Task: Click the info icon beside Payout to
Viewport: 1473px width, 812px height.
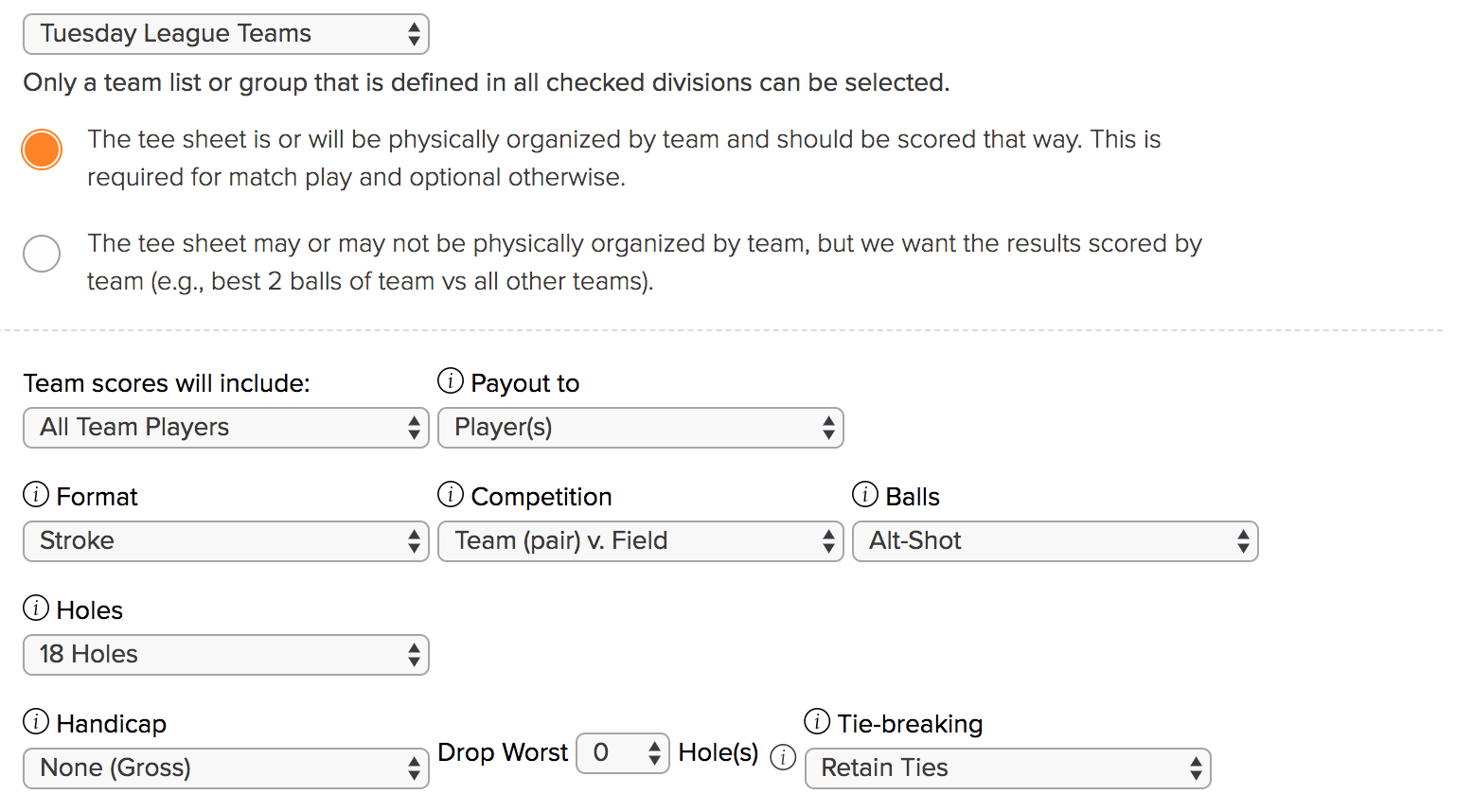Action: [451, 380]
